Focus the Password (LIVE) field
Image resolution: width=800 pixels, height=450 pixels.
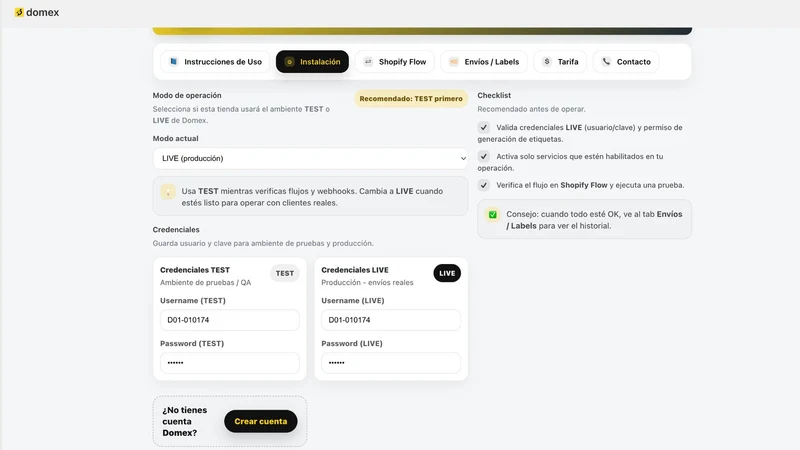coord(391,363)
